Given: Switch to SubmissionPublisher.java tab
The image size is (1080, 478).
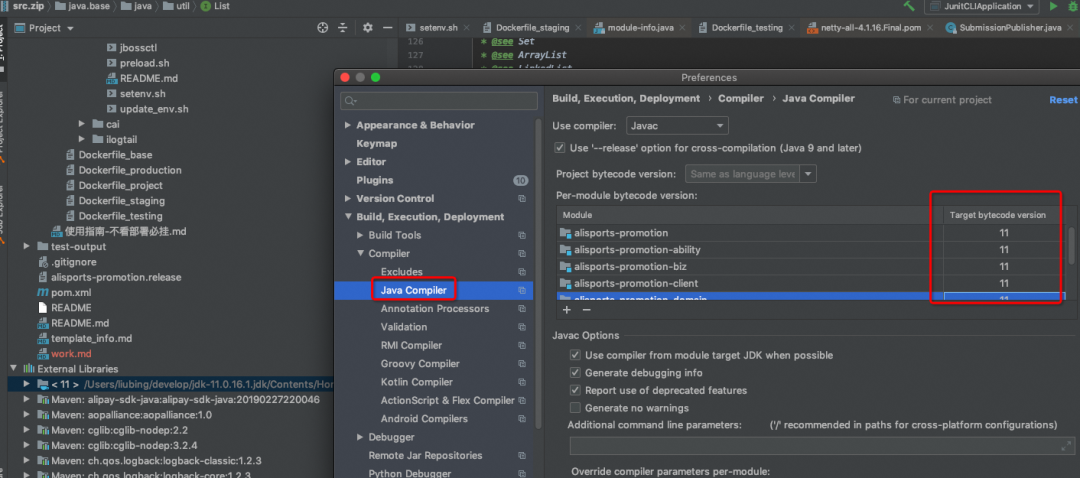Looking at the screenshot, I should [1010, 28].
